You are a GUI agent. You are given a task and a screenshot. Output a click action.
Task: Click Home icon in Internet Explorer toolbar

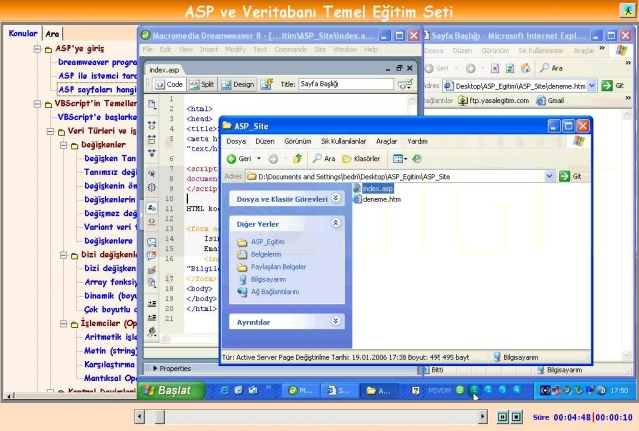(526, 68)
